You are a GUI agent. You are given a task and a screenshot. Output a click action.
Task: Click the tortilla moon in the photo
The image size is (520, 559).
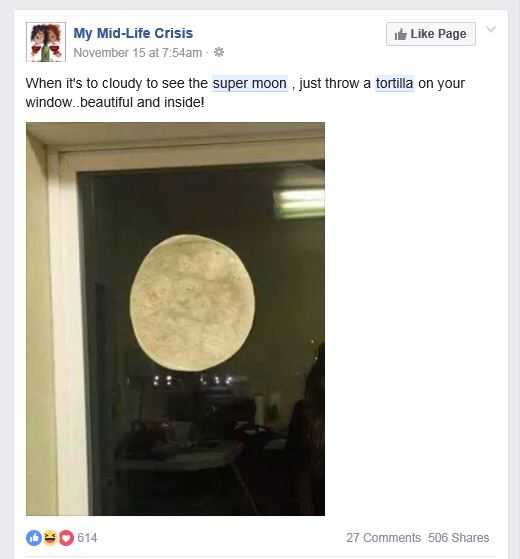click(x=192, y=303)
